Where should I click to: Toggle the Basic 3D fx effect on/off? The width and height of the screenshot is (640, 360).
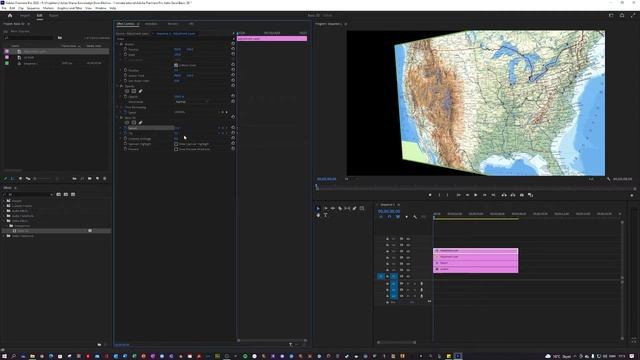tap(121, 118)
